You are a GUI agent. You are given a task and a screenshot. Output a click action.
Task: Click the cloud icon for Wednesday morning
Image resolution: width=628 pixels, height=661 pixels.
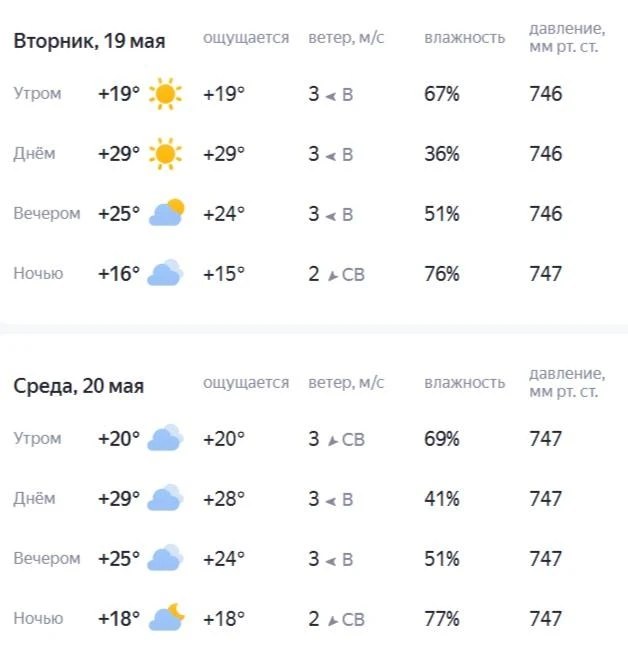[x=165, y=438]
